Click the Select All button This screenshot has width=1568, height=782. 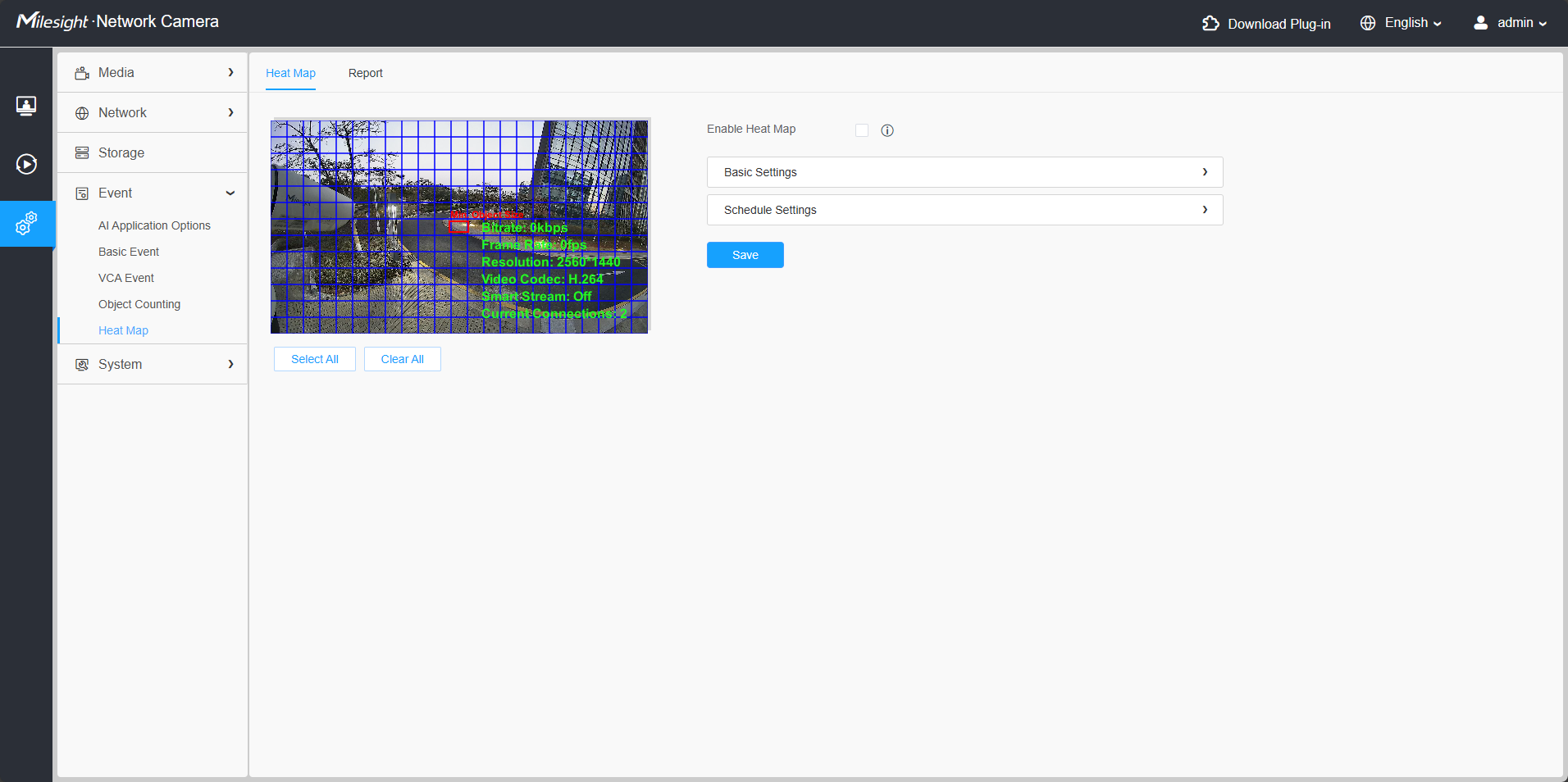[x=315, y=359]
